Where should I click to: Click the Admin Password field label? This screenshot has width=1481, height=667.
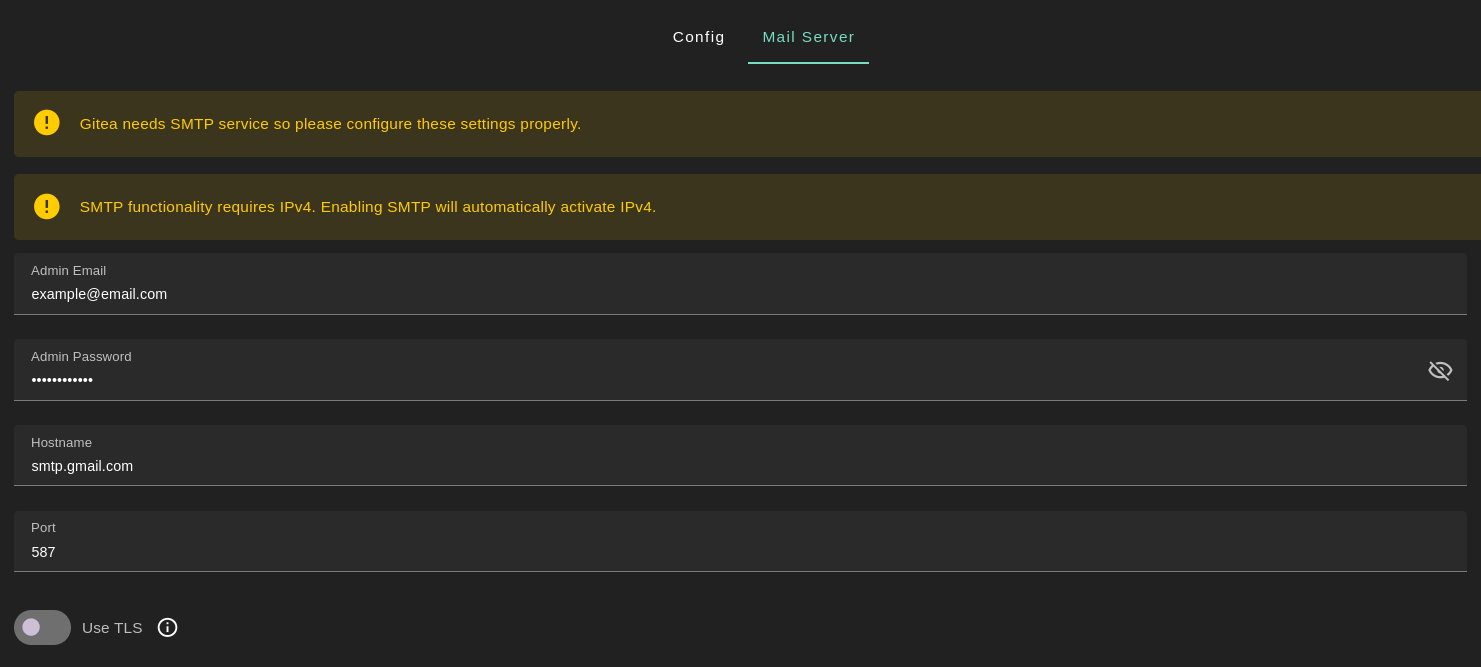pos(81,357)
